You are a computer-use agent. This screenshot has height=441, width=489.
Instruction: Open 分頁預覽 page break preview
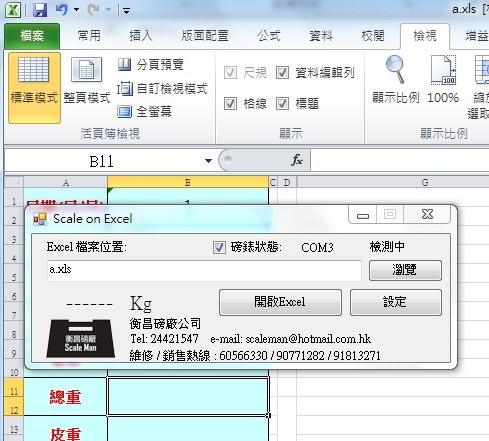tap(150, 65)
